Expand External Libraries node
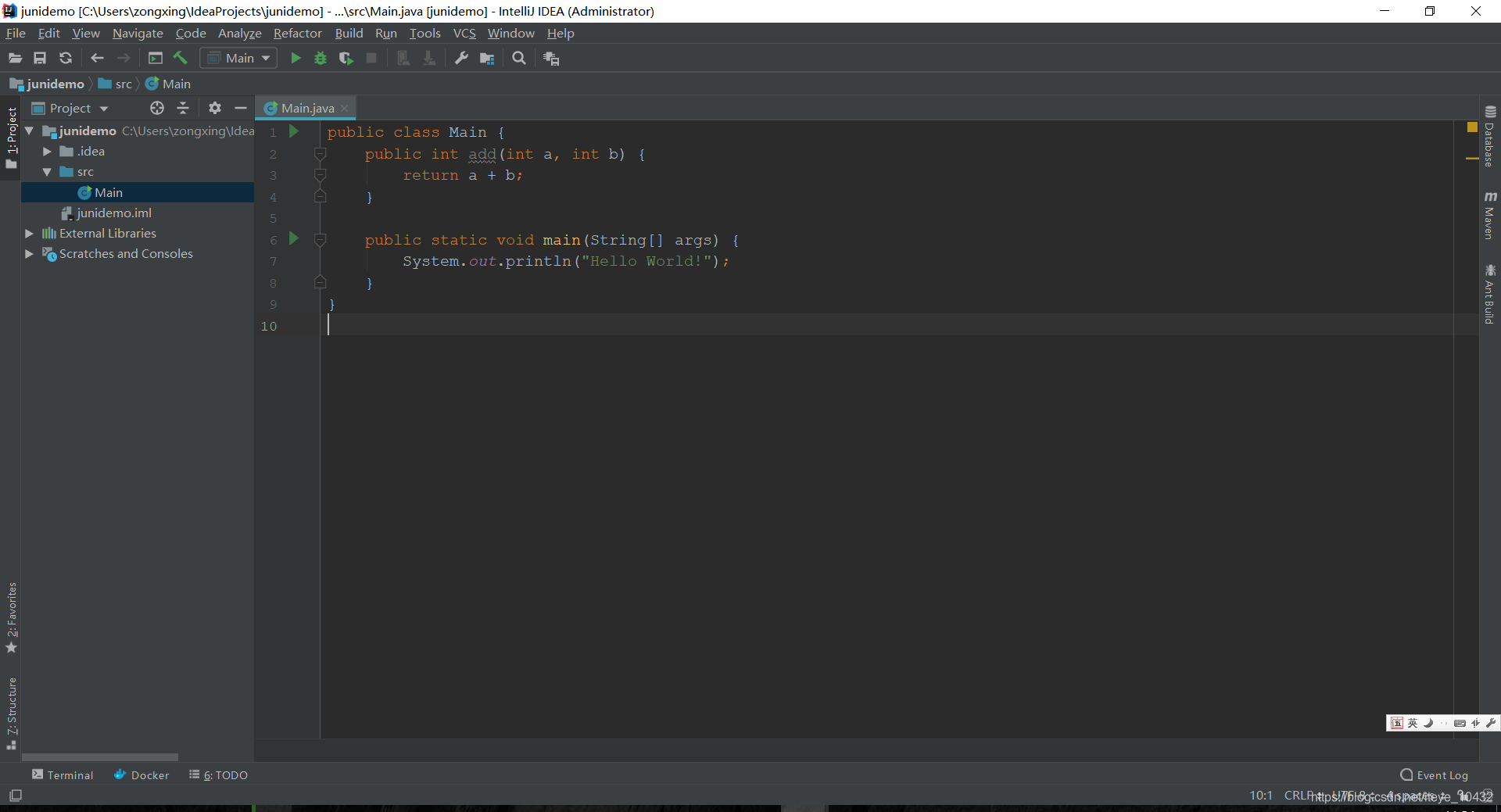The image size is (1501, 812). click(x=29, y=233)
